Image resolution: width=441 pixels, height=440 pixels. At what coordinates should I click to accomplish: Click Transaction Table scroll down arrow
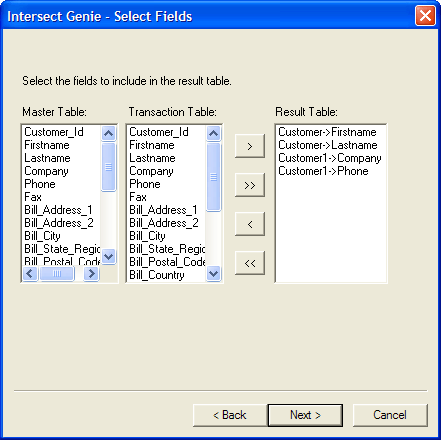214,274
